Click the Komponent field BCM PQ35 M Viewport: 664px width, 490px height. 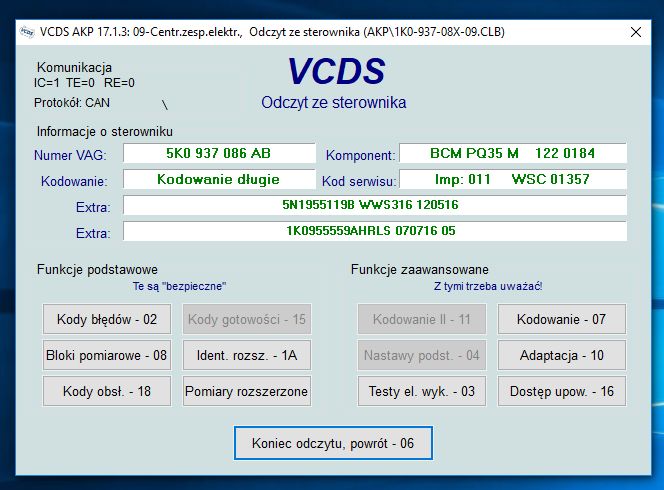pos(512,154)
